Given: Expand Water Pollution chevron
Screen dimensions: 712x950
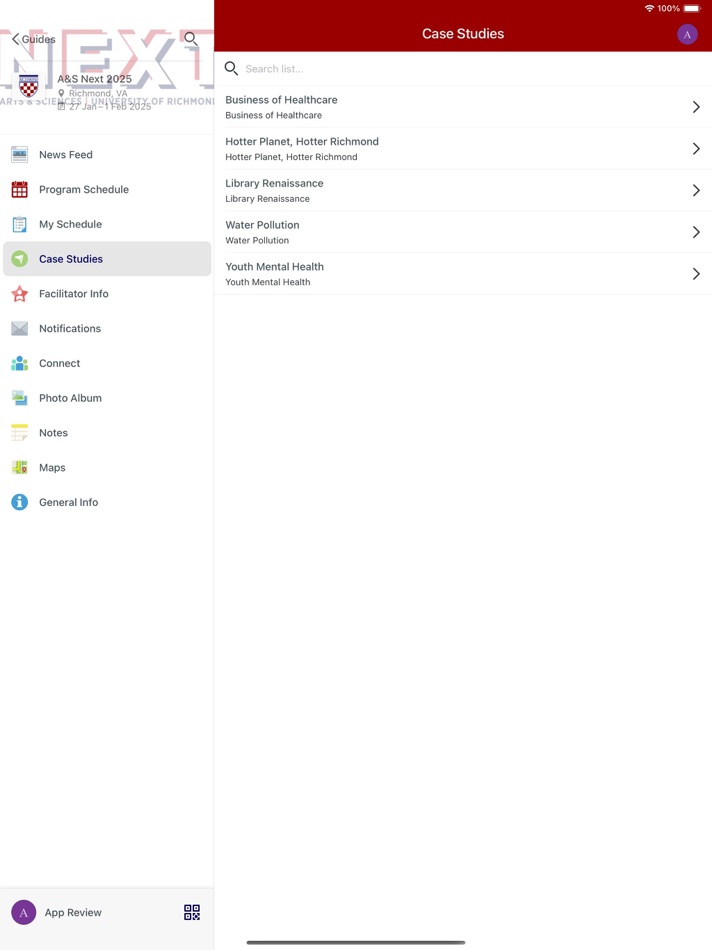Looking at the screenshot, I should point(696,233).
